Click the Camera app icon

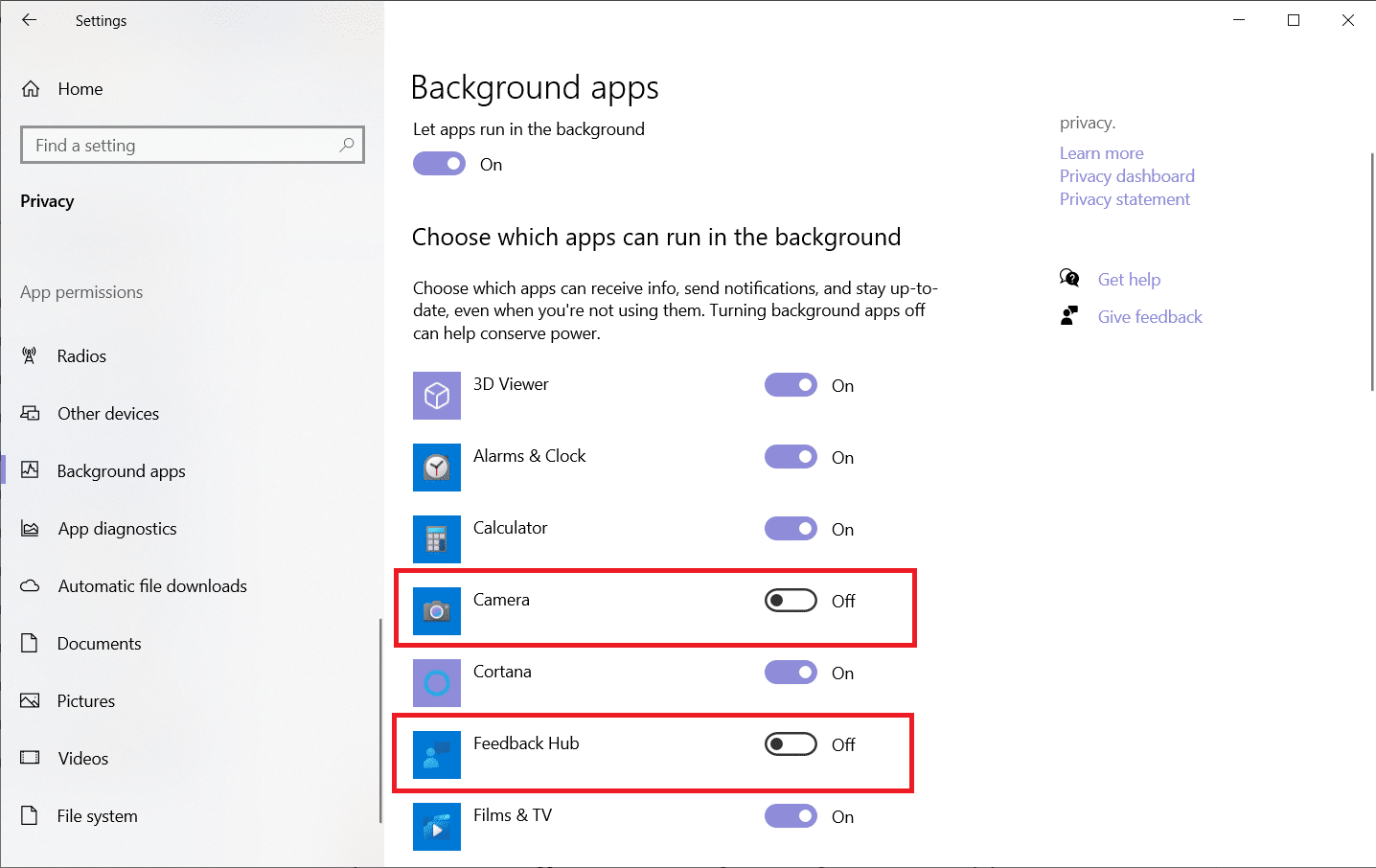click(437, 611)
